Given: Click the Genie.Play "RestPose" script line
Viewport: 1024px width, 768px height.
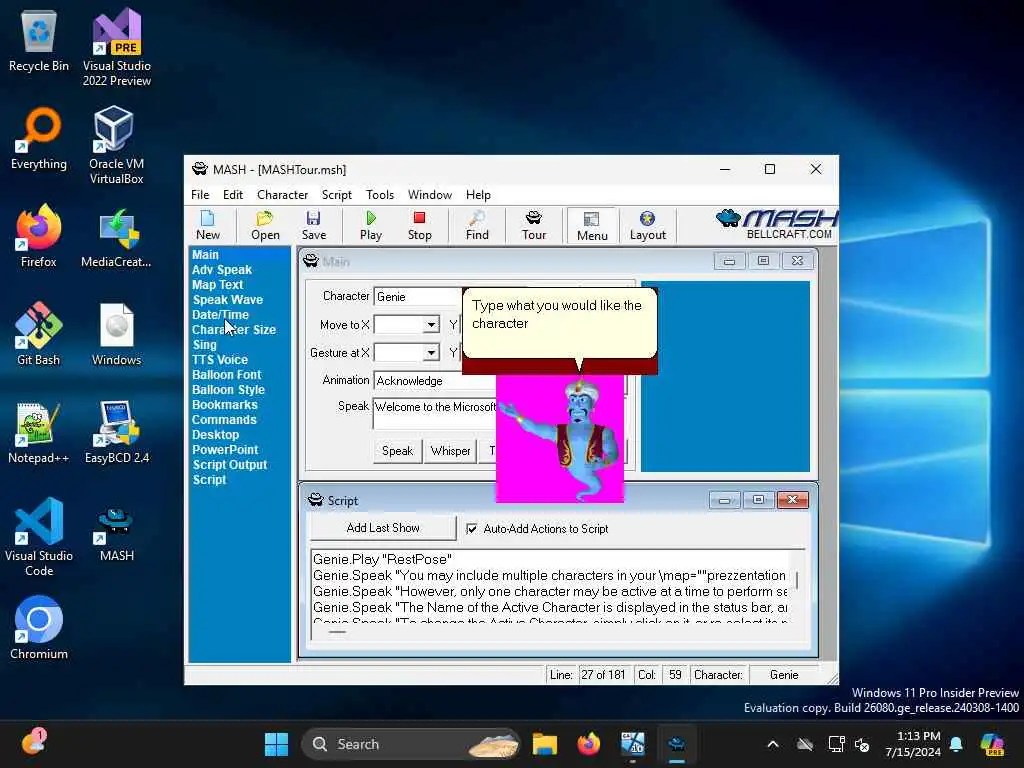Looking at the screenshot, I should pos(382,559).
